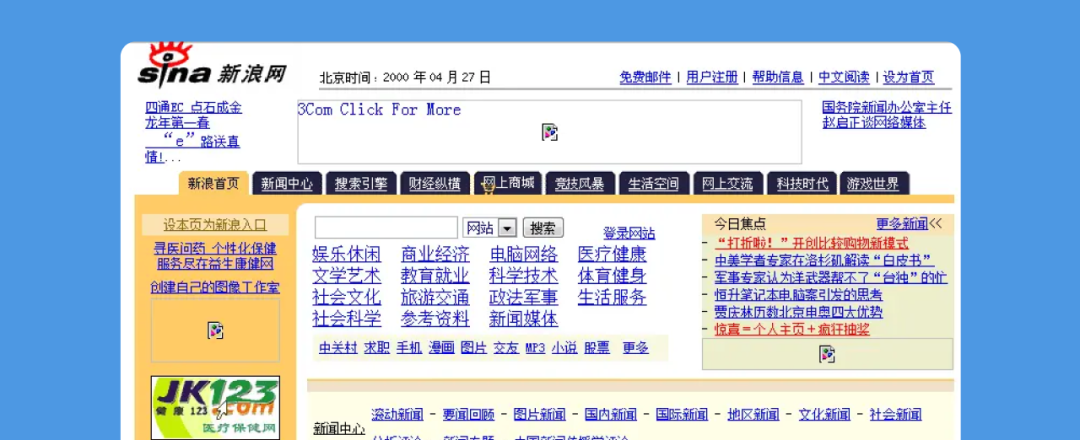Click the 求职 quick link
The height and width of the screenshot is (440, 1080).
377,348
